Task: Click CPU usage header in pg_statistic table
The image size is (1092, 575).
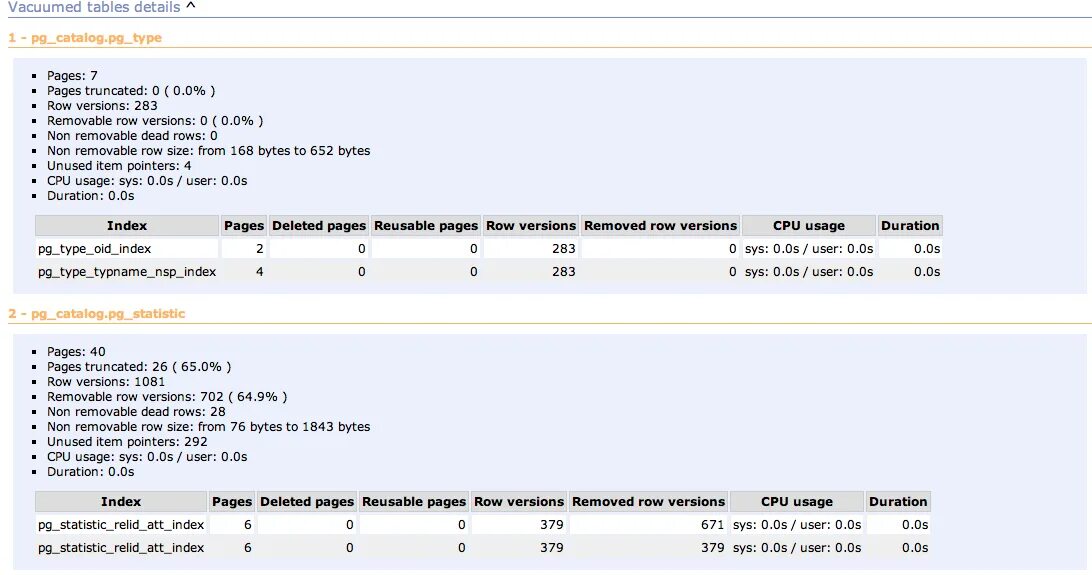Action: [797, 501]
